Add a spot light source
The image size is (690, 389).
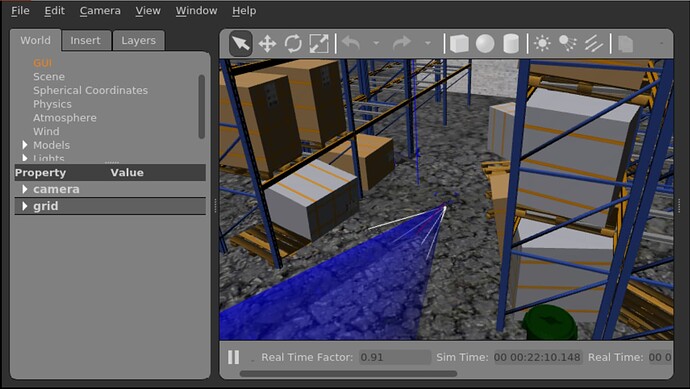[568, 44]
